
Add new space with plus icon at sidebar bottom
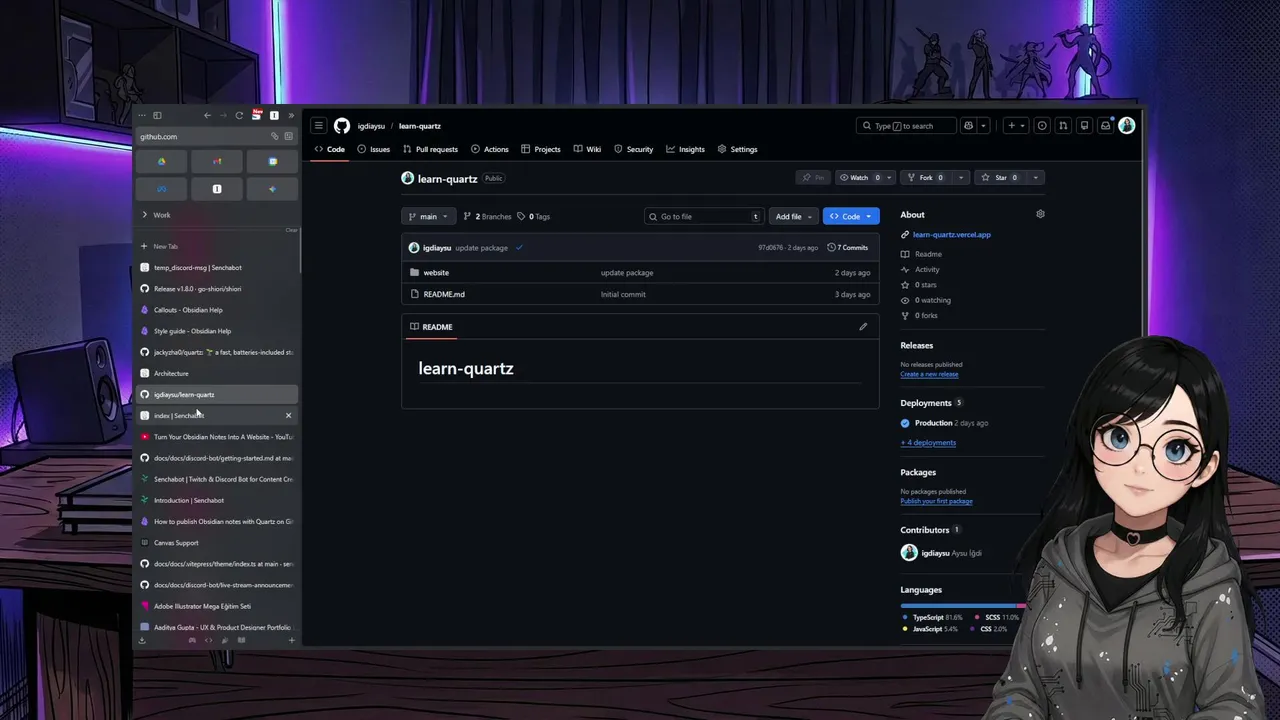[292, 640]
